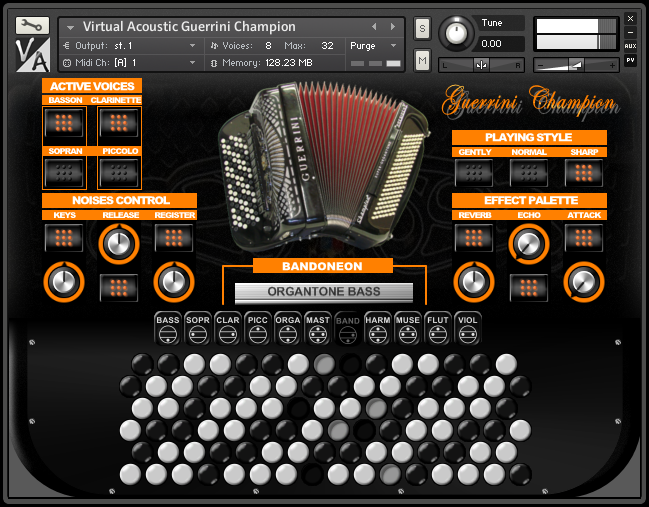Viewport: 649px width, 507px height.
Task: Click the ORGANTONE BASS display button
Action: click(x=324, y=292)
